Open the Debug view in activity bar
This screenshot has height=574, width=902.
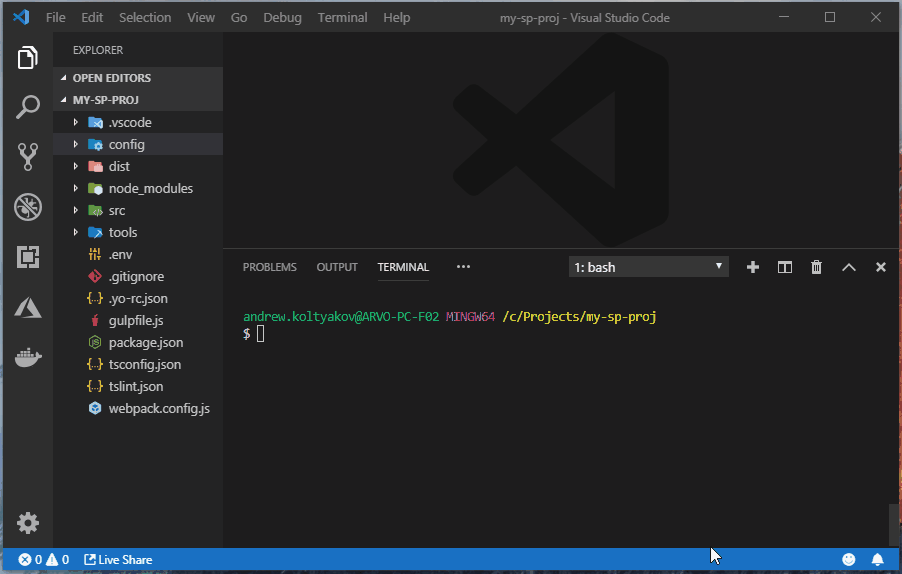(x=28, y=206)
